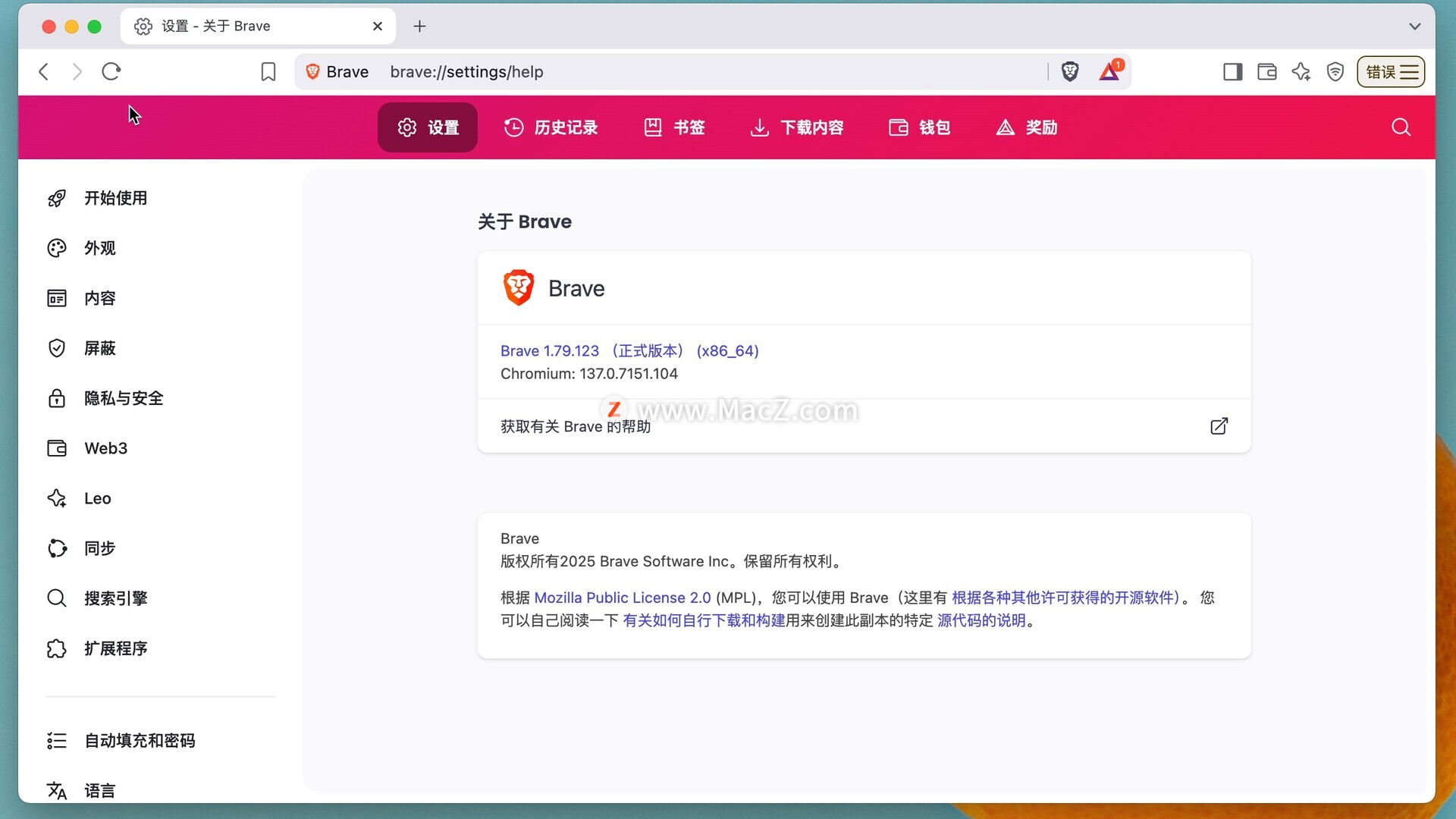Go back with the browser back arrow
Screen dimensions: 1456x819
pos(44,71)
